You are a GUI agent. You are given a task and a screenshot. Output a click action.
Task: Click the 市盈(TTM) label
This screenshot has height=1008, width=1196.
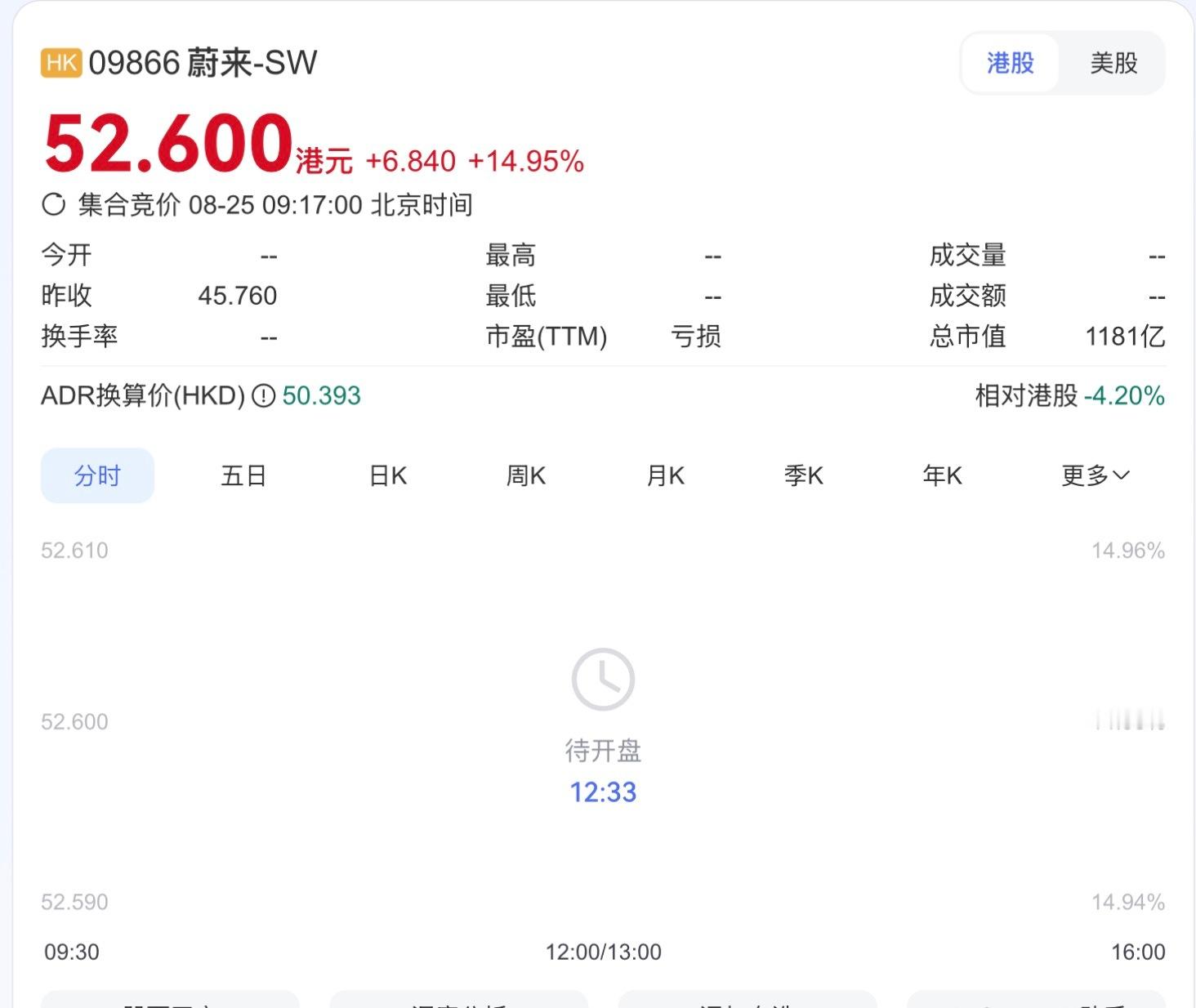547,337
